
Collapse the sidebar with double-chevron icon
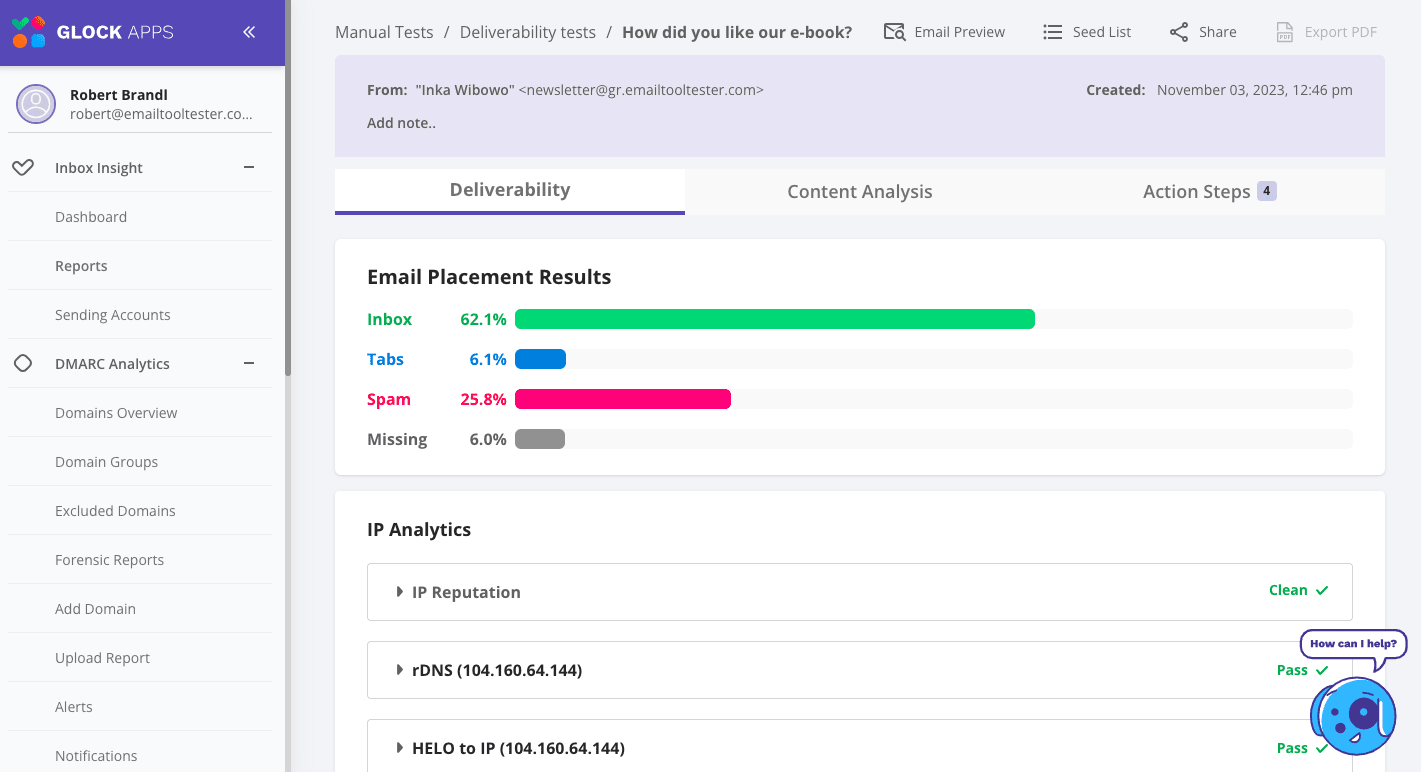249,32
